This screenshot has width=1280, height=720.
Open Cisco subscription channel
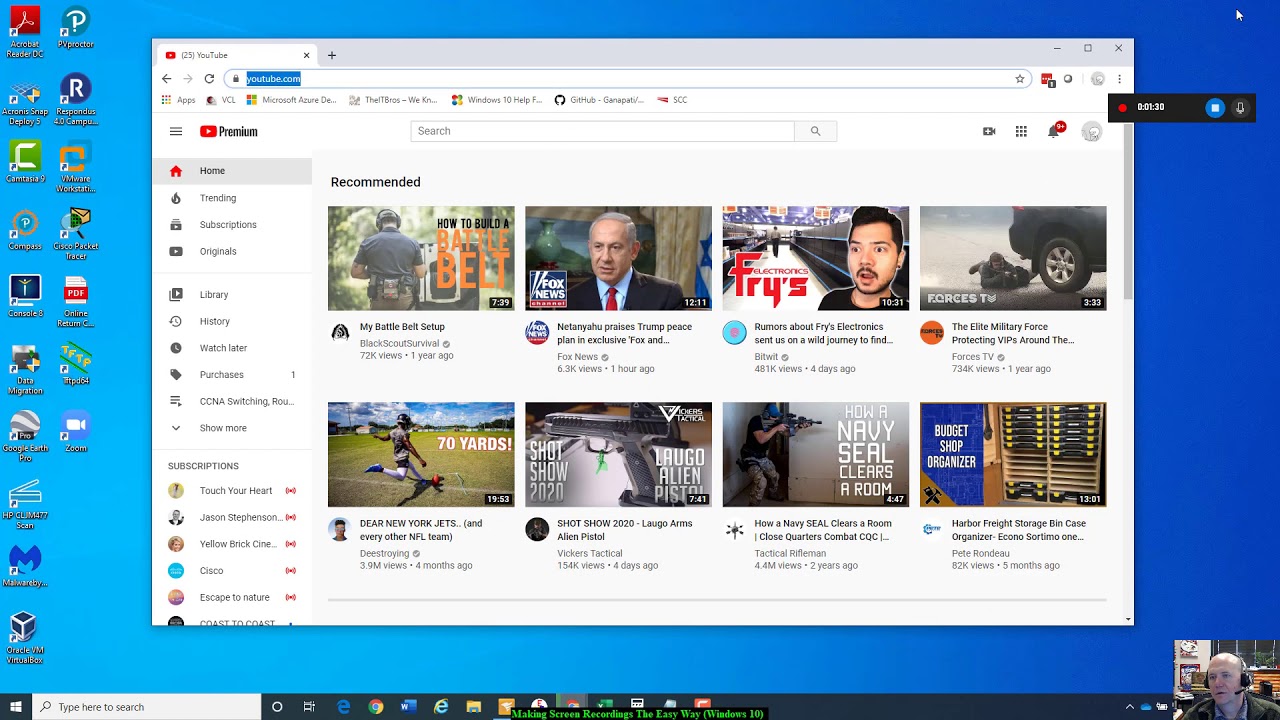(232, 571)
